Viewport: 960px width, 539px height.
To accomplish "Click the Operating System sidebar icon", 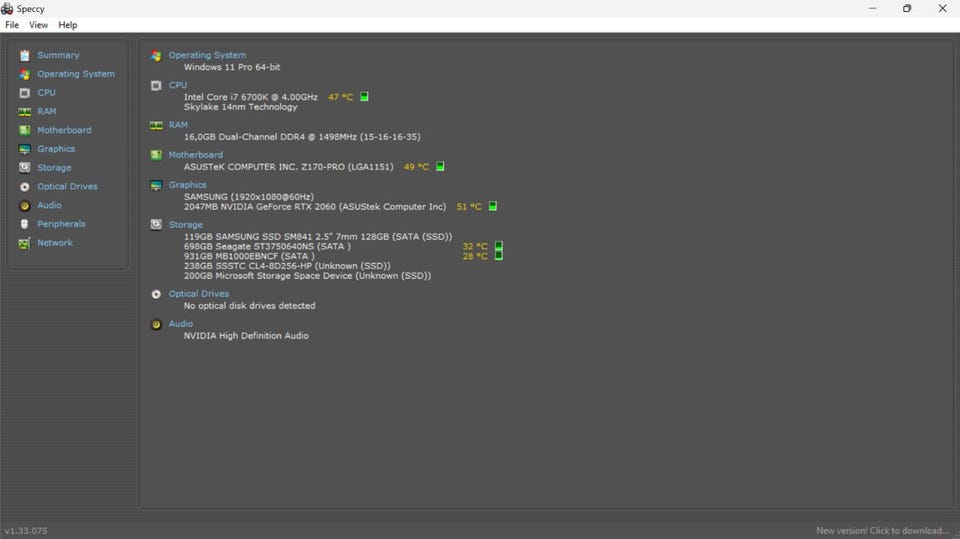I will (x=24, y=74).
